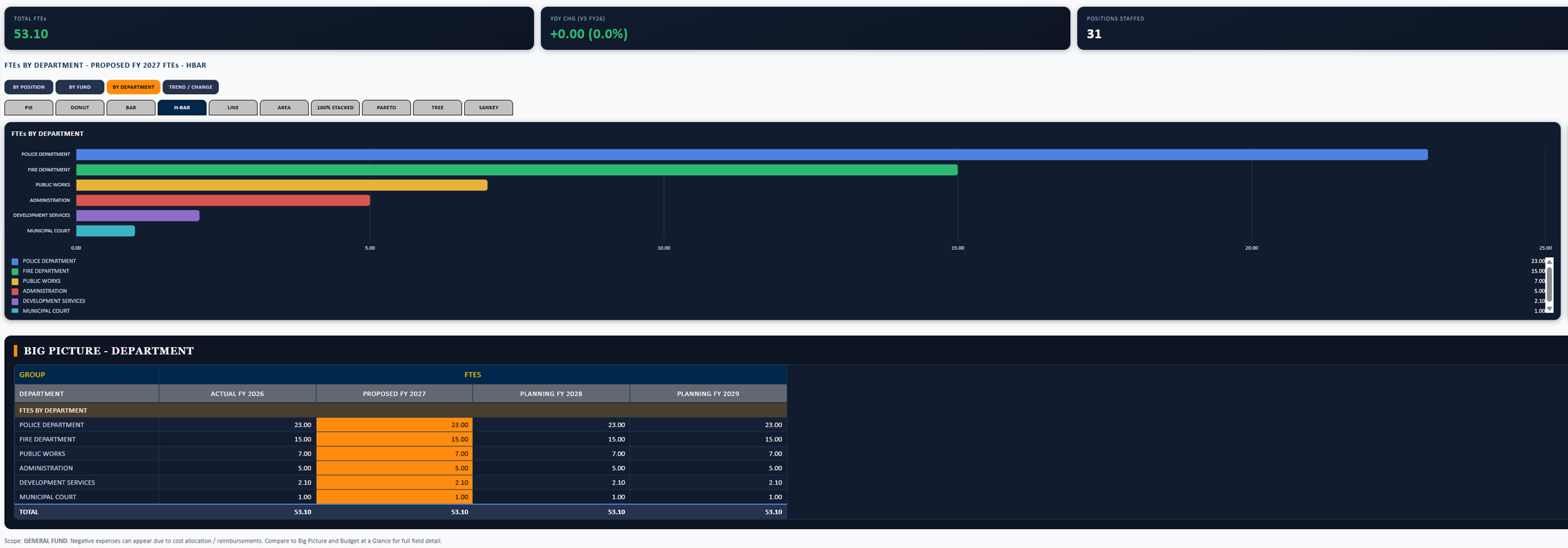The image size is (1568, 548).
Task: Click the legend scroll down arrow
Action: tap(1549, 308)
